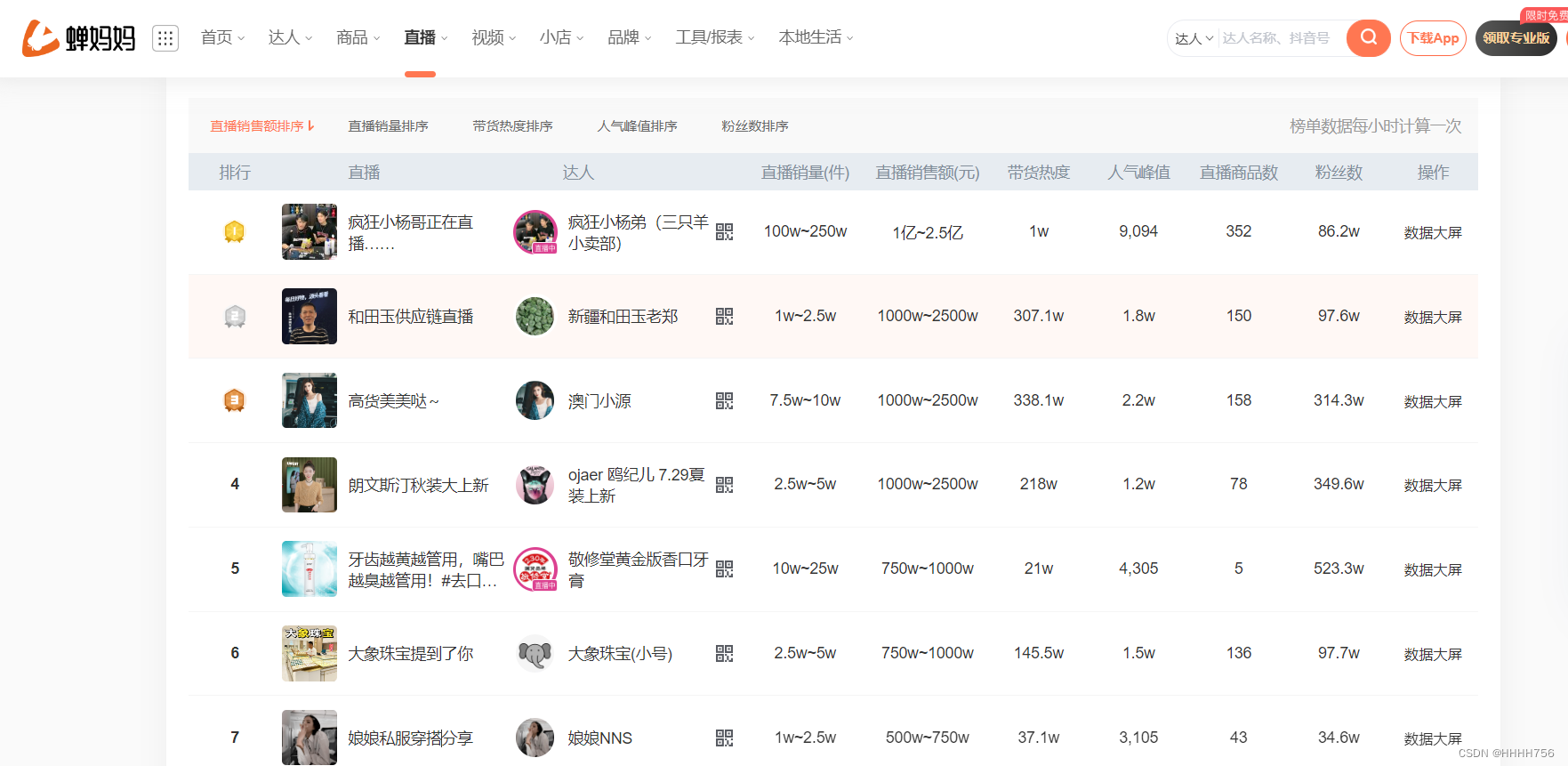
Task: Click the bronze rank 3 medal icon
Action: (x=234, y=400)
